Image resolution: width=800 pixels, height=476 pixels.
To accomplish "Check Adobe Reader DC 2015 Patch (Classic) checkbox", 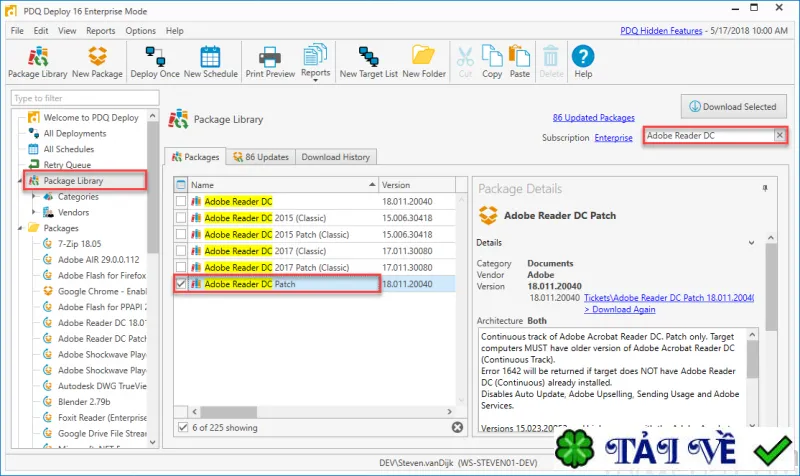I will tap(181, 234).
